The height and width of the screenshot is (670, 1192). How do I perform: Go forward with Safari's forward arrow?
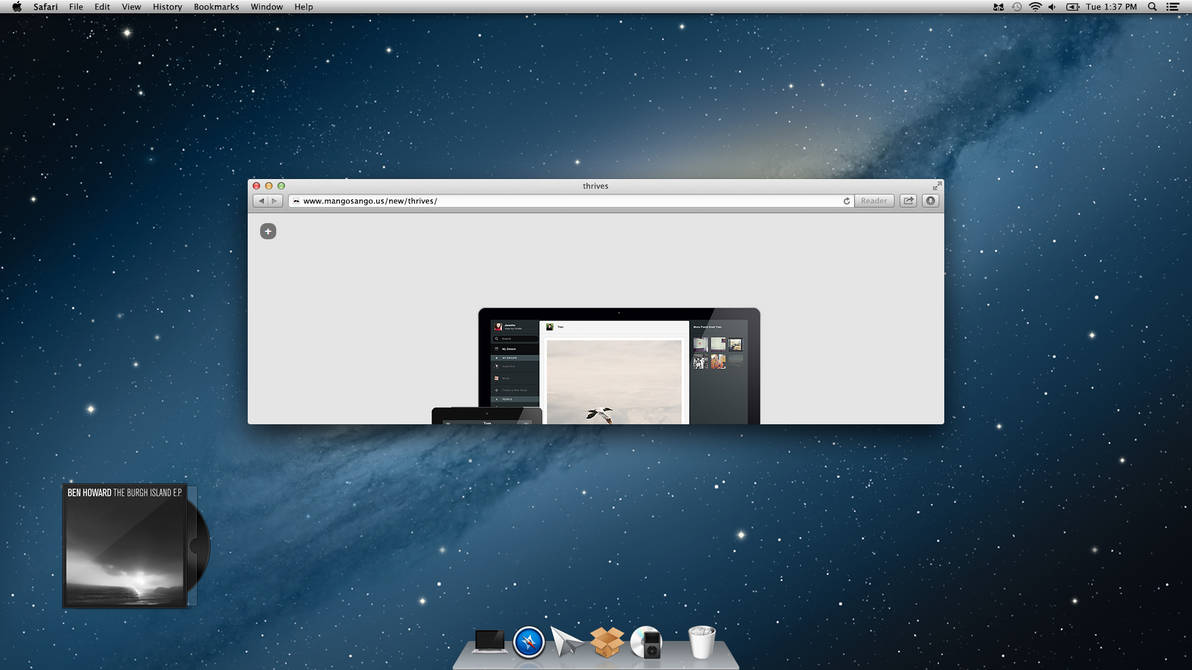tap(275, 201)
